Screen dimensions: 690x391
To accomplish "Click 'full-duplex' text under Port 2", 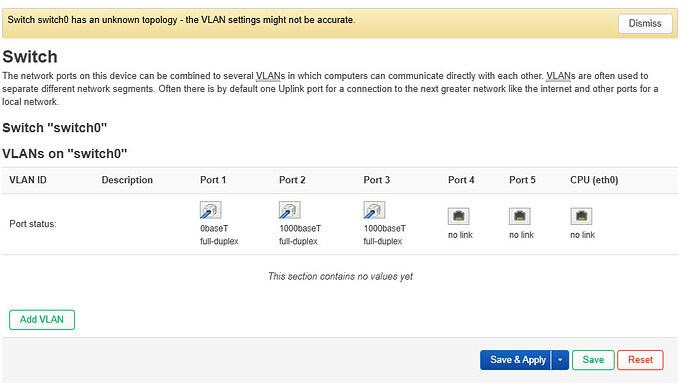I will (298, 241).
